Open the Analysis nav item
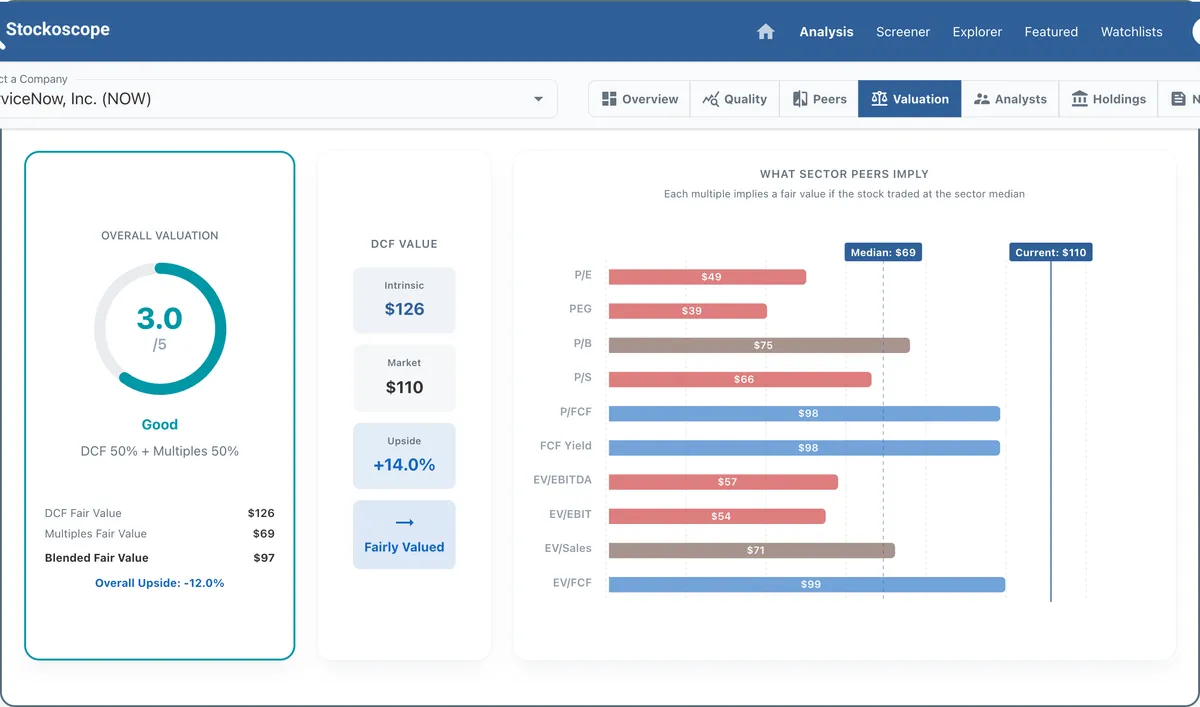The width and height of the screenshot is (1200, 707). pyautogui.click(x=826, y=32)
